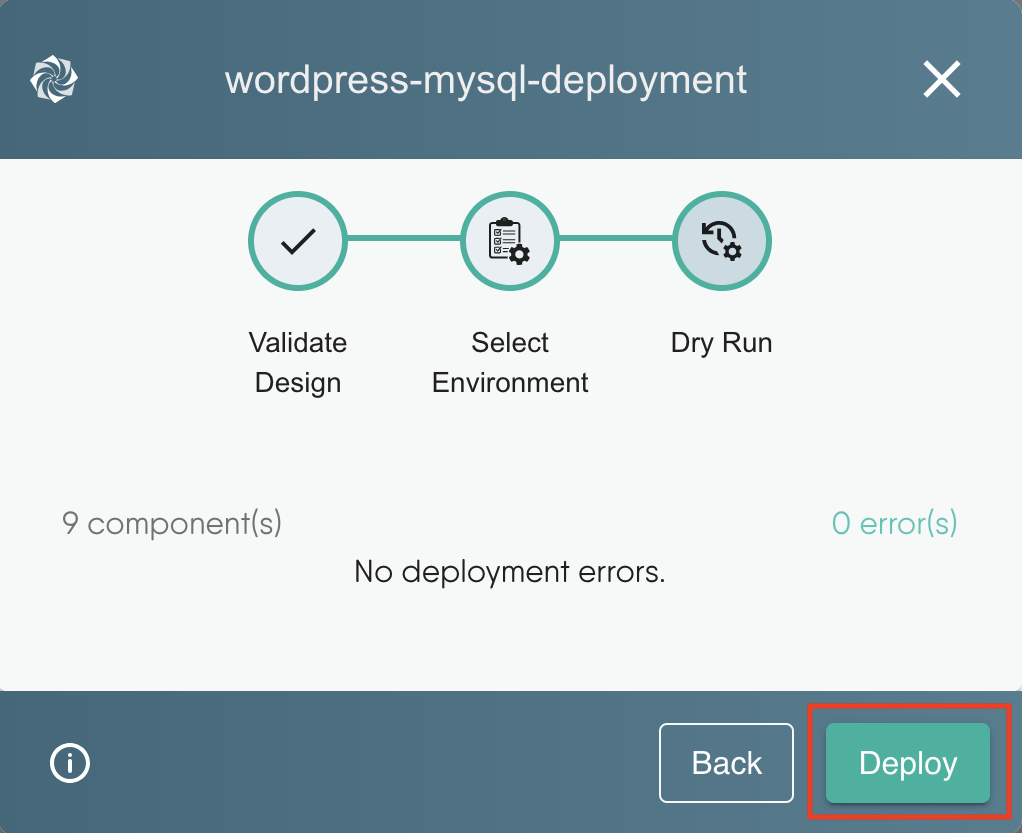Click the Meshery logo icon
Image resolution: width=1022 pixels, height=833 pixels.
pos(54,78)
